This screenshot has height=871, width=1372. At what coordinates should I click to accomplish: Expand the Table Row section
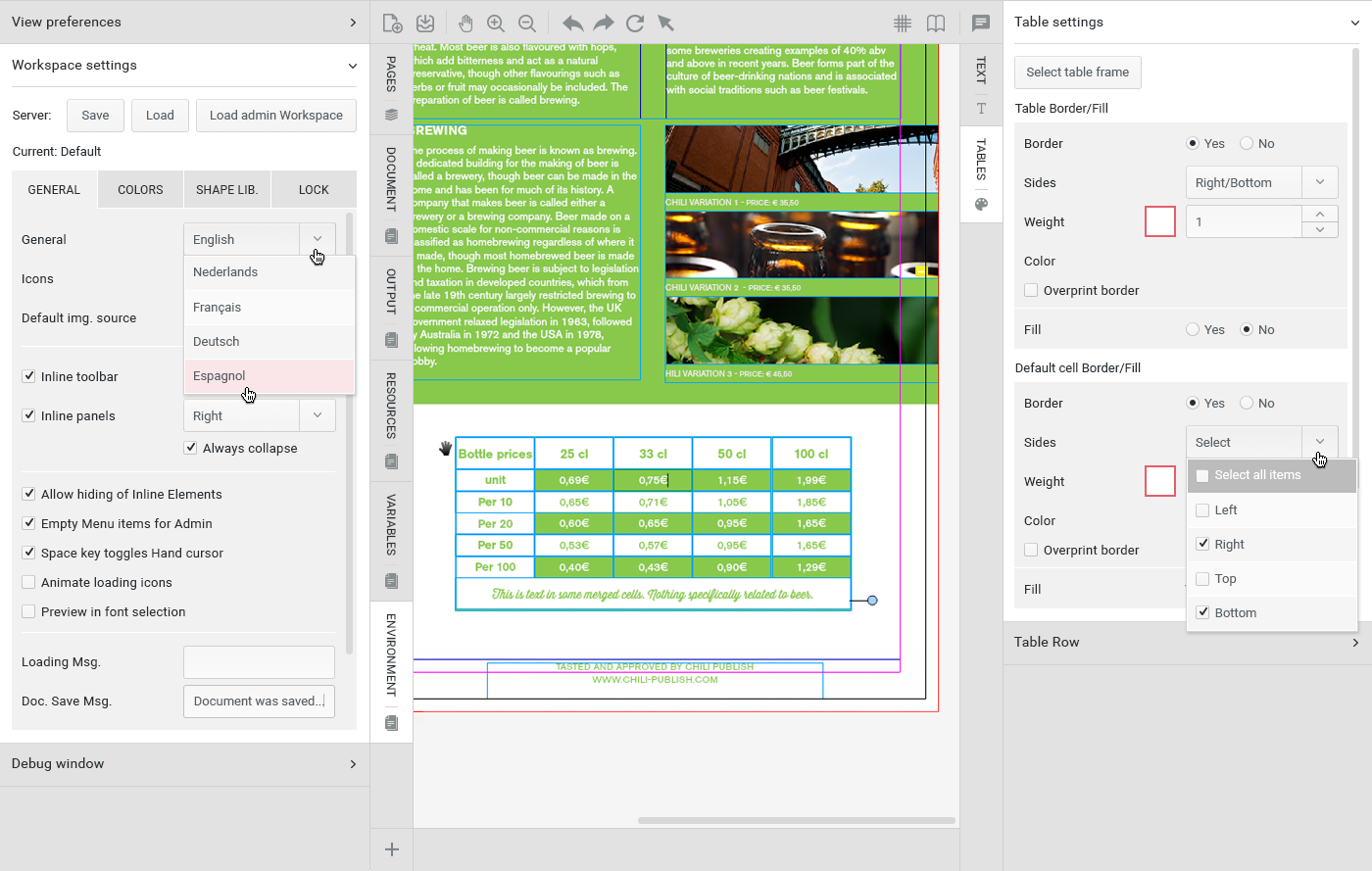(1187, 643)
